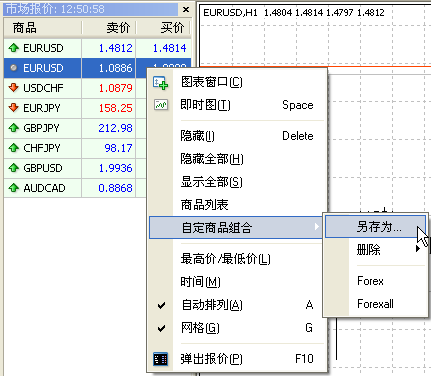Click price 158.25 in EURJPY row

[x=116, y=108]
